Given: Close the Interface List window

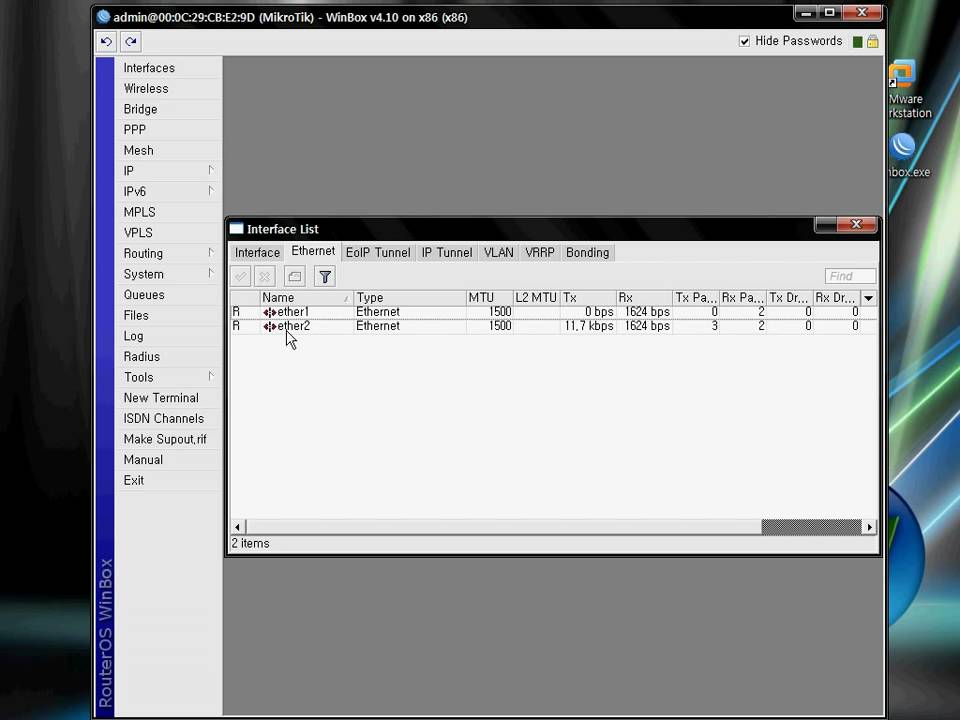Looking at the screenshot, I should click(857, 225).
